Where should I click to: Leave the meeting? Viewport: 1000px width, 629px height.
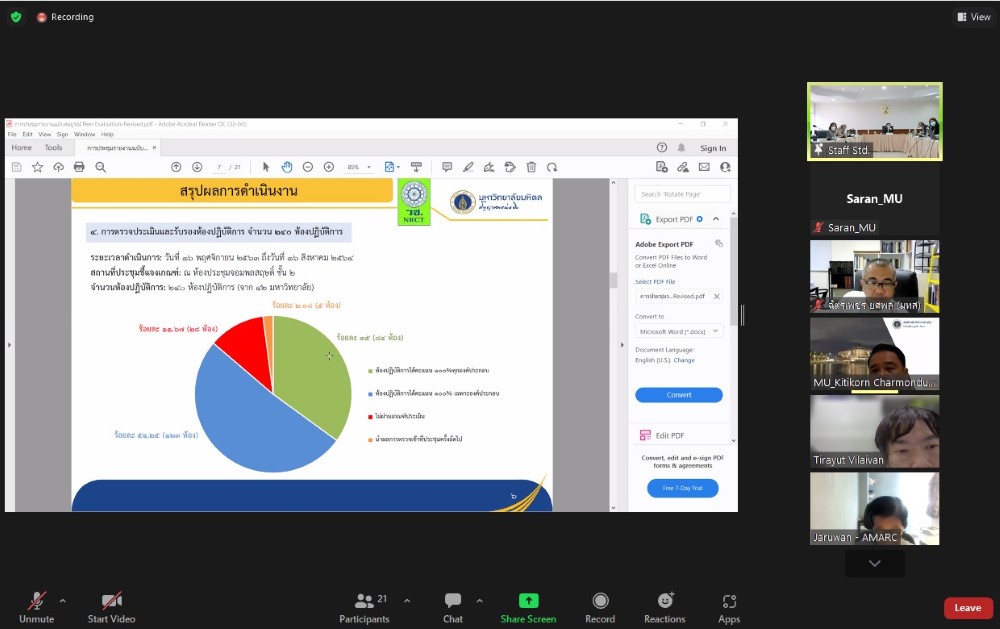tap(967, 608)
